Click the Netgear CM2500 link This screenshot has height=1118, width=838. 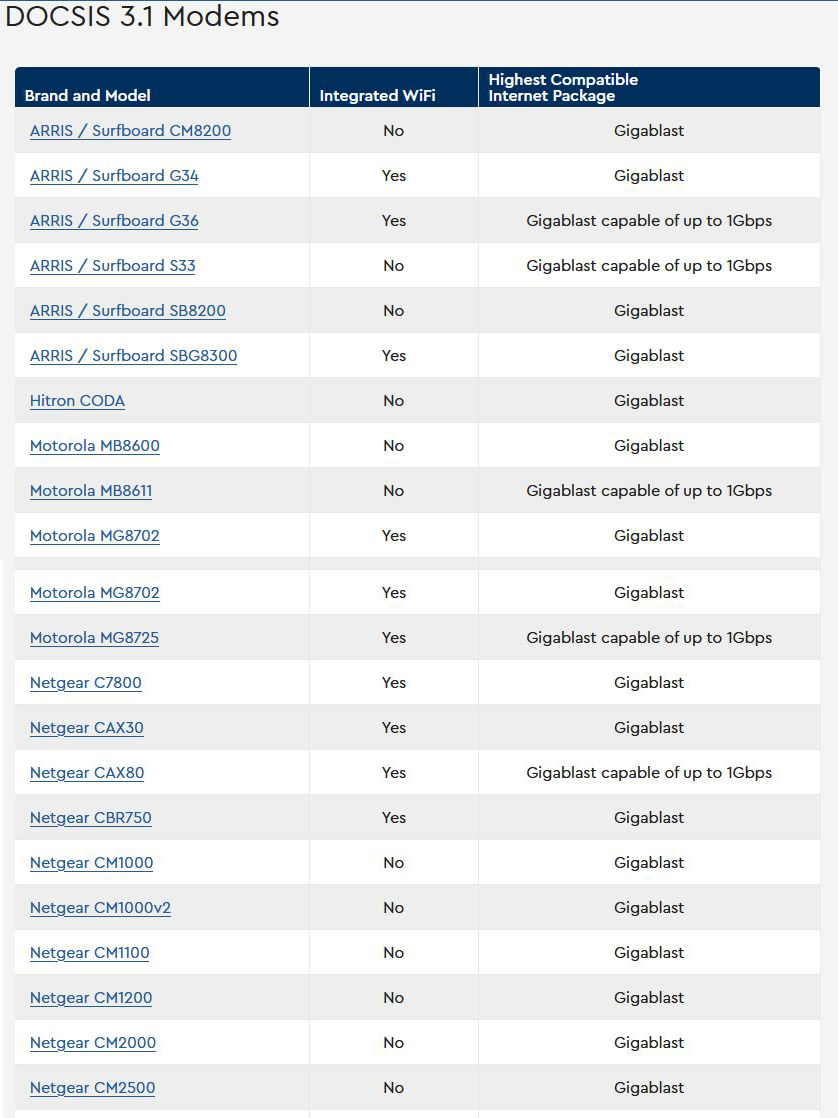click(92, 1087)
